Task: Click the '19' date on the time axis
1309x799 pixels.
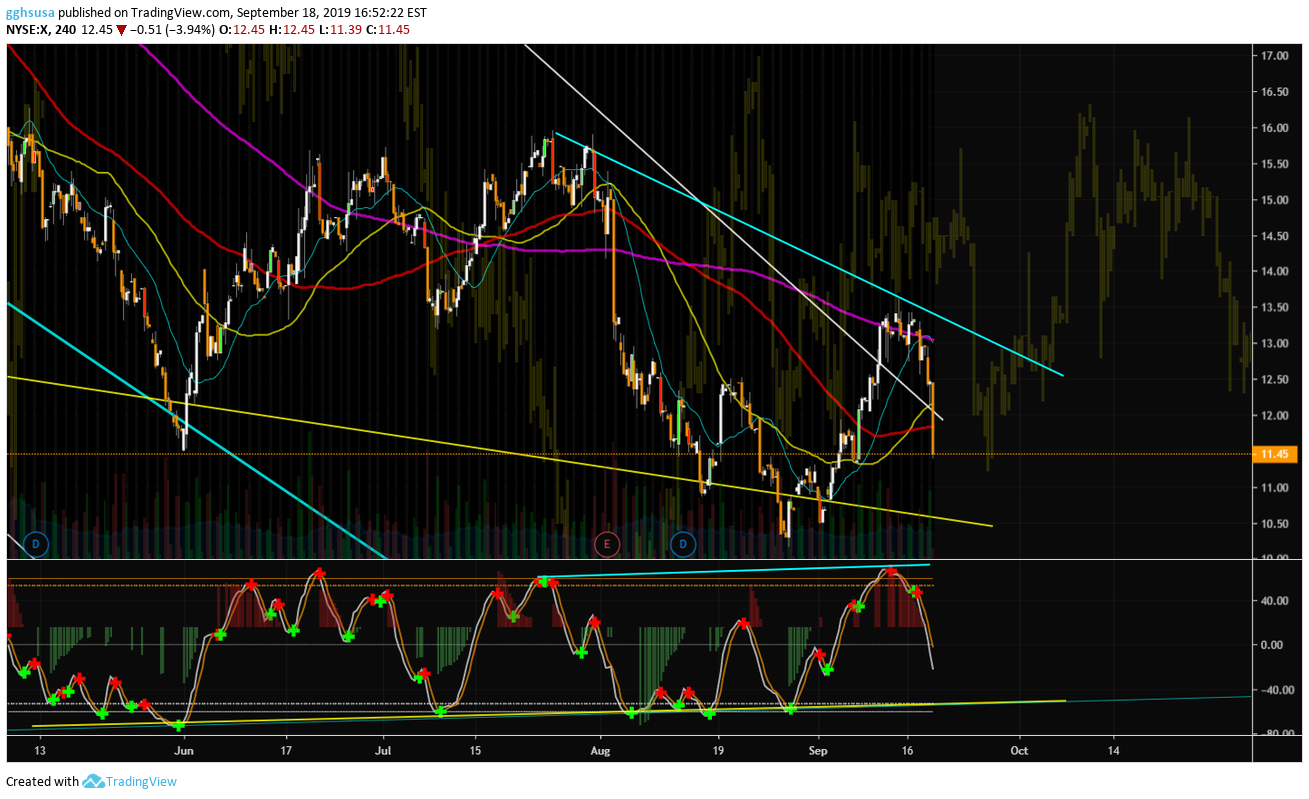Action: 719,749
